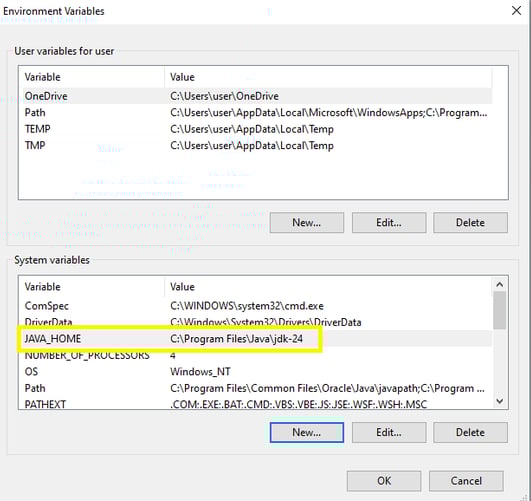Click Edit under System variables
This screenshot has height=501, width=531.
[389, 432]
